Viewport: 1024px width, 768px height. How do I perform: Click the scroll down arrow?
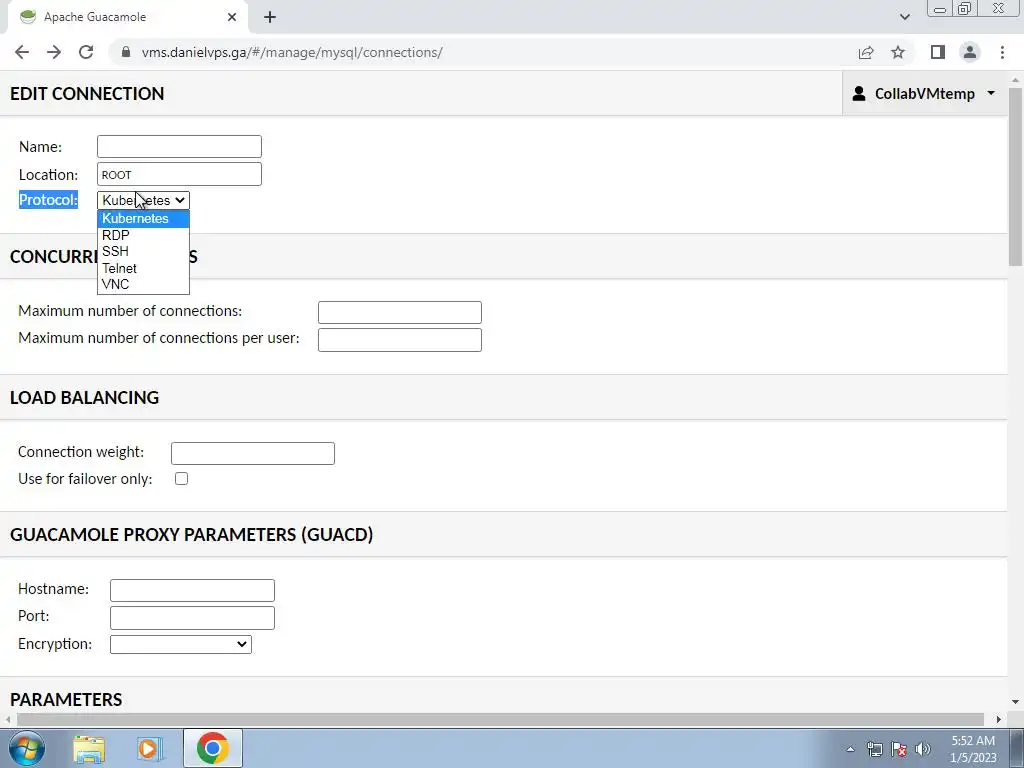1015,702
